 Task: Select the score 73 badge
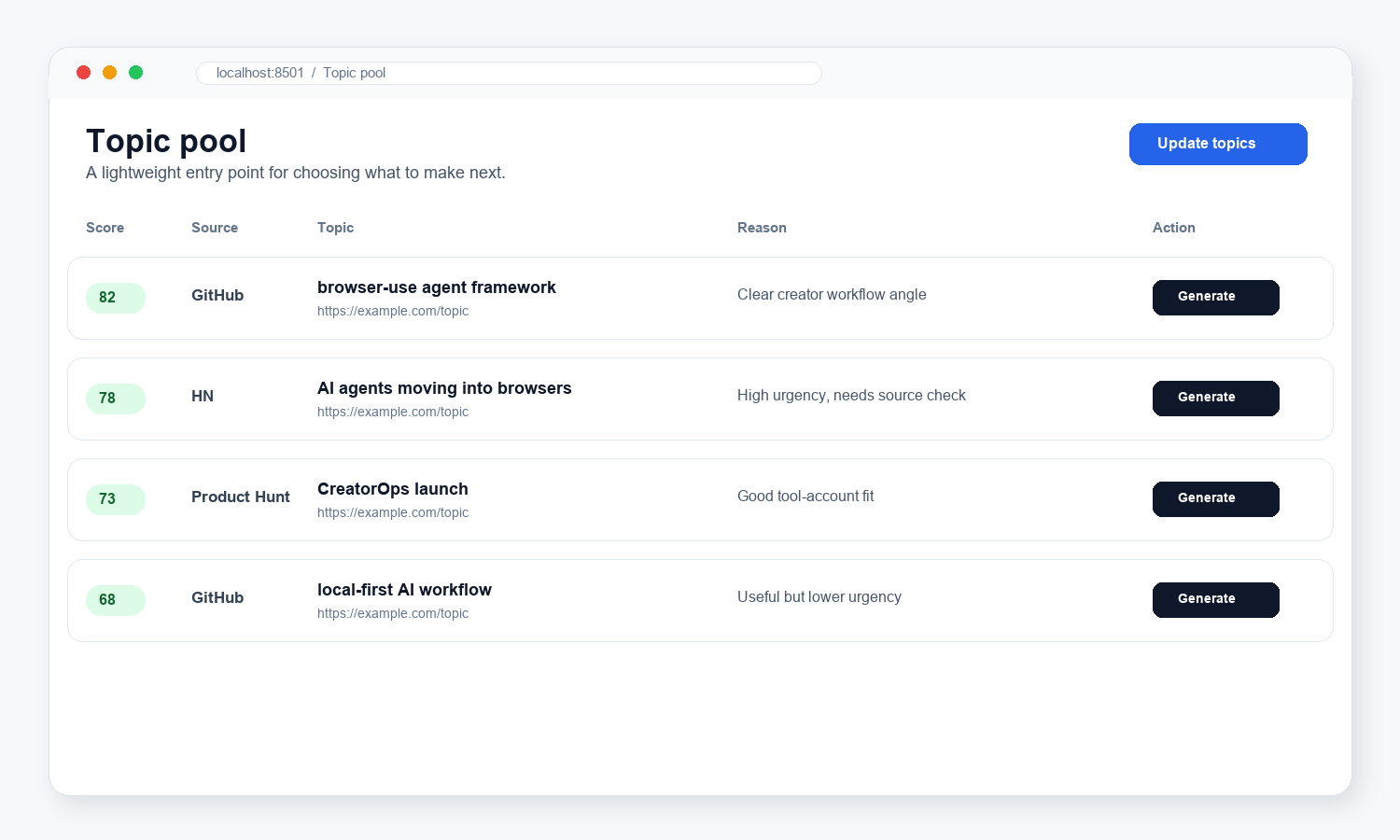pyautogui.click(x=116, y=499)
